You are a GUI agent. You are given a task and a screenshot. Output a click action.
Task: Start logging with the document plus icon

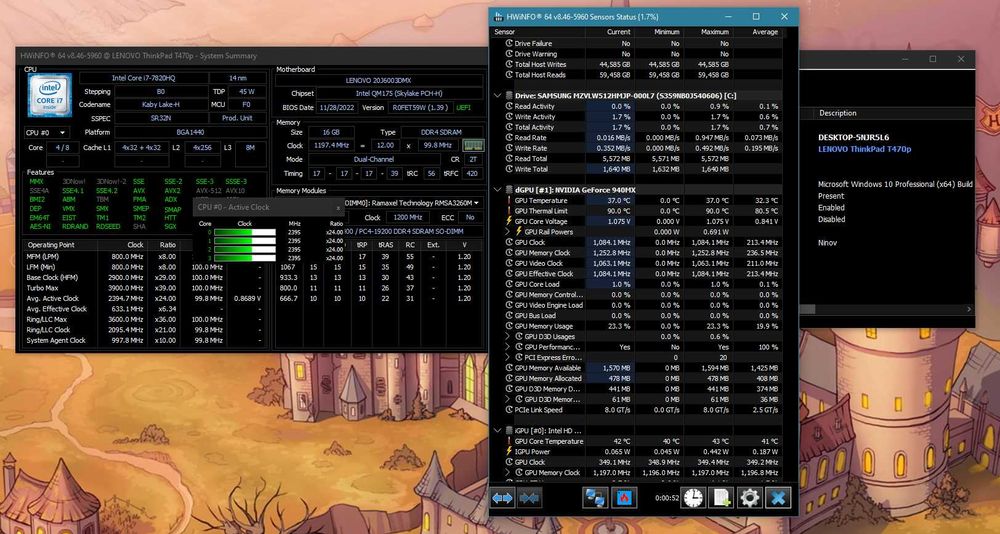coord(721,498)
